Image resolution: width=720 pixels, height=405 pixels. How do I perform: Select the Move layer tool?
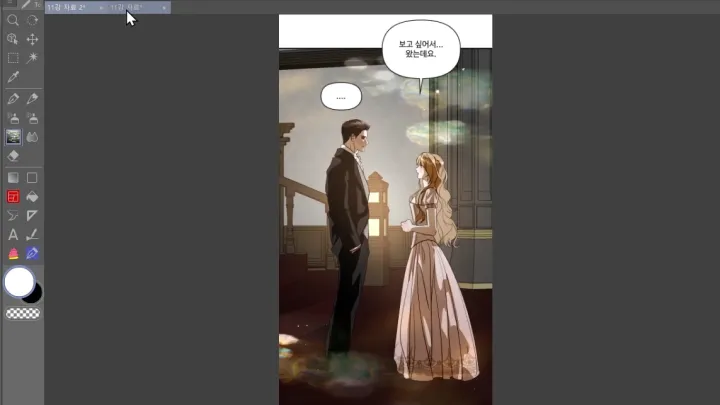click(x=32, y=39)
